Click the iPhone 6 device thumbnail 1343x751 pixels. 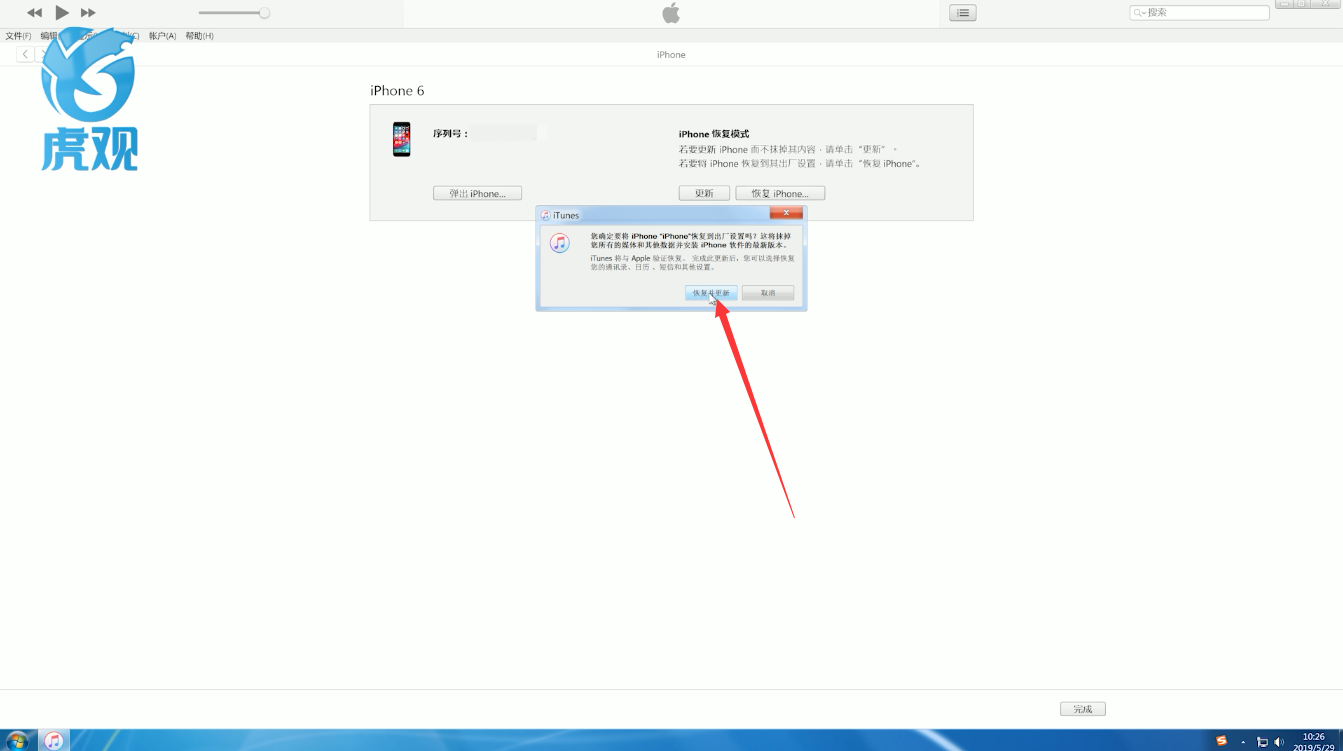(x=401, y=139)
